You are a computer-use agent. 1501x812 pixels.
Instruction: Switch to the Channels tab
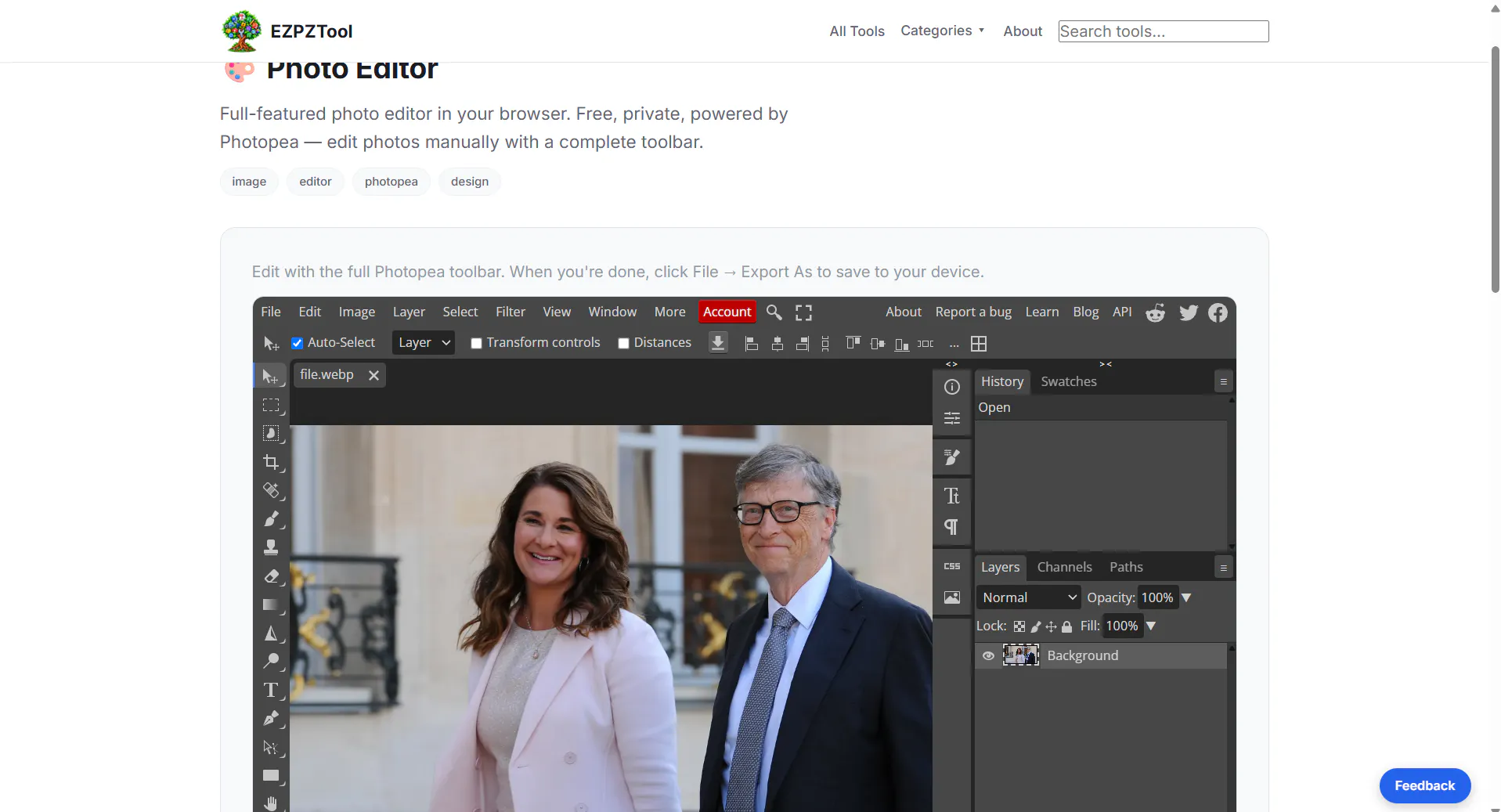[x=1064, y=567]
